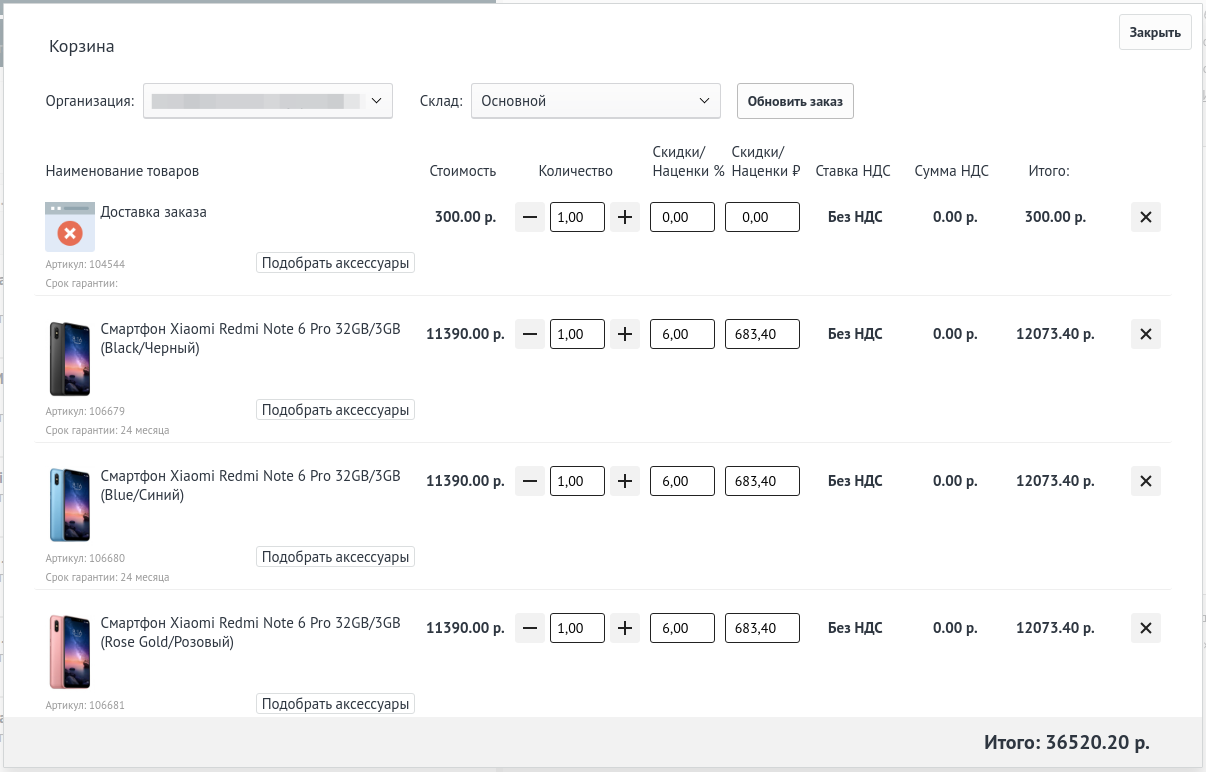Screen dimensions: 1206x772
Task: Click the Количество column header
Action: click(x=575, y=171)
